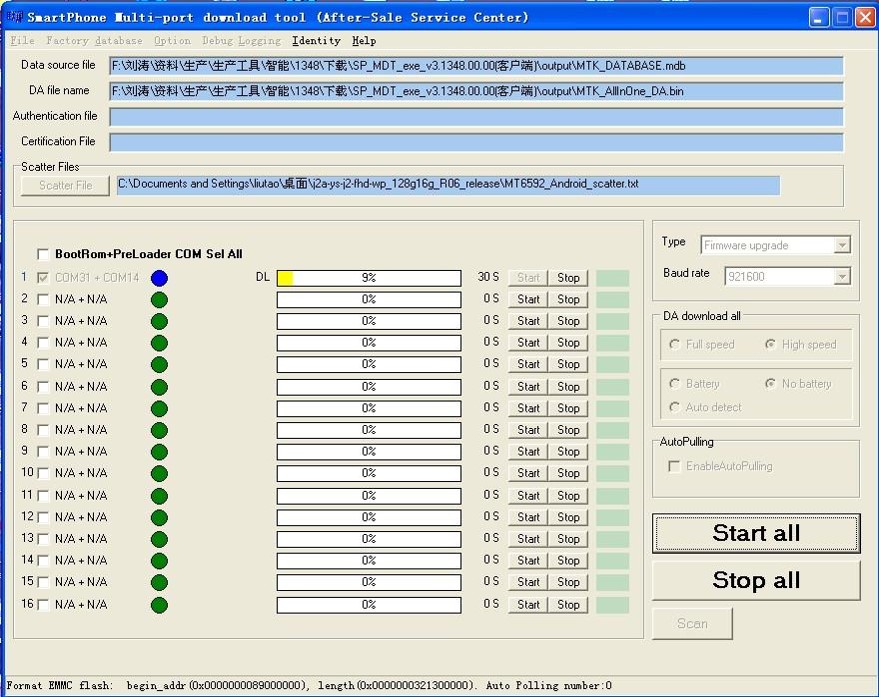The width and height of the screenshot is (879, 697).
Task: Click the Format EMMC flash status bar text
Action: 308,685
